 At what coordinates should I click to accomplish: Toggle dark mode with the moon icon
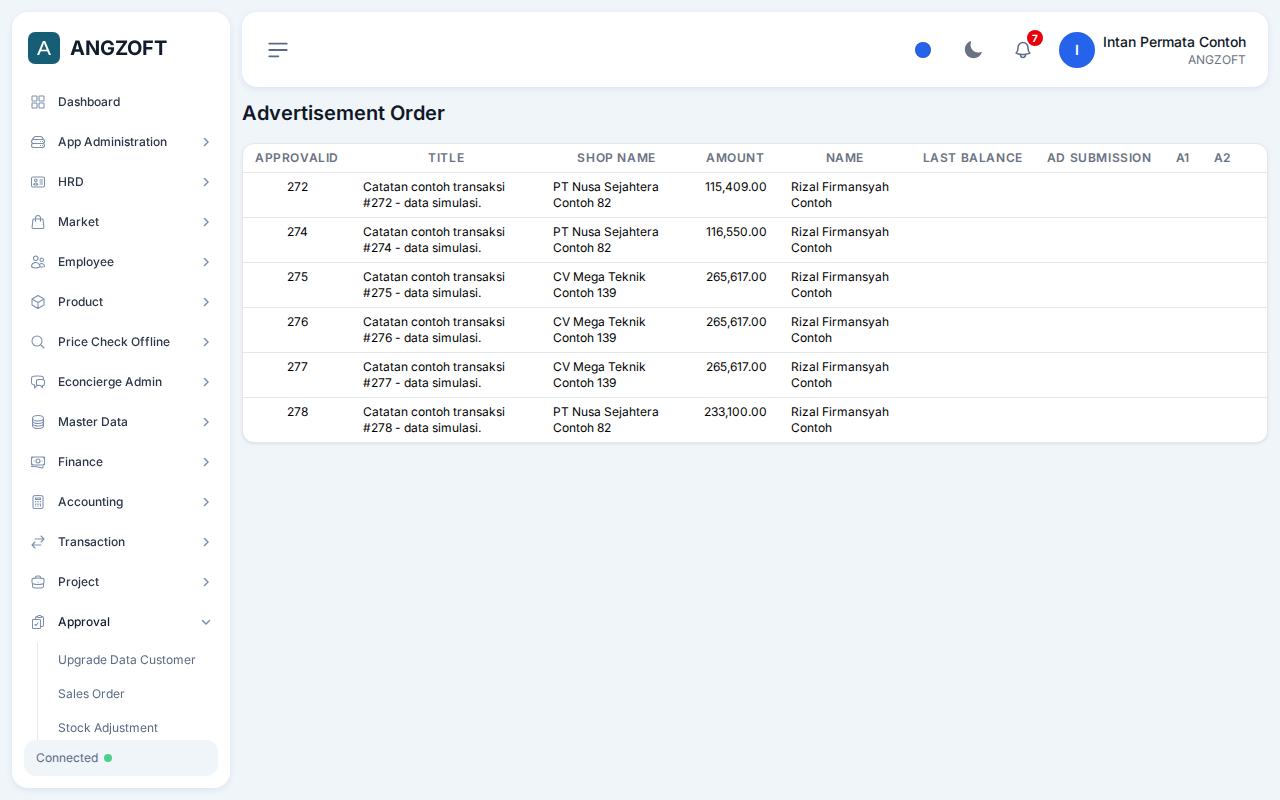[973, 50]
